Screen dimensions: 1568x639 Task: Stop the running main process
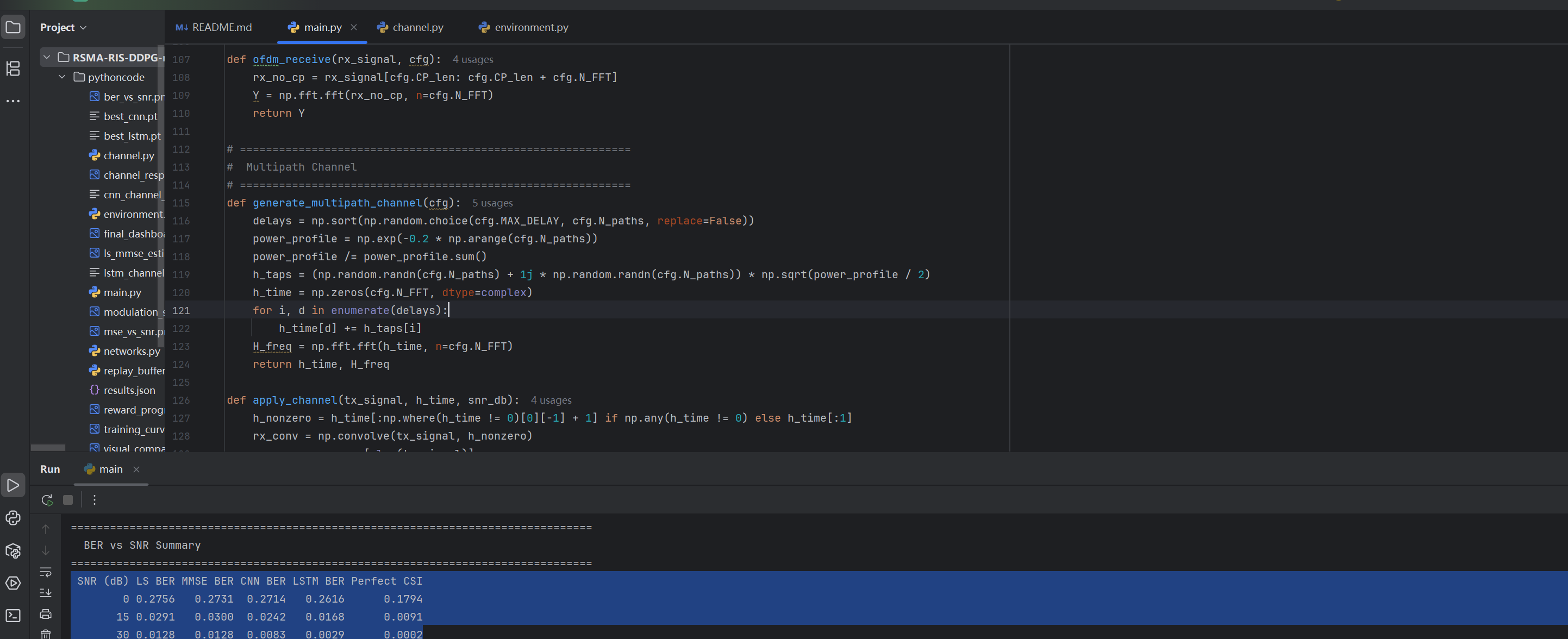[68, 500]
